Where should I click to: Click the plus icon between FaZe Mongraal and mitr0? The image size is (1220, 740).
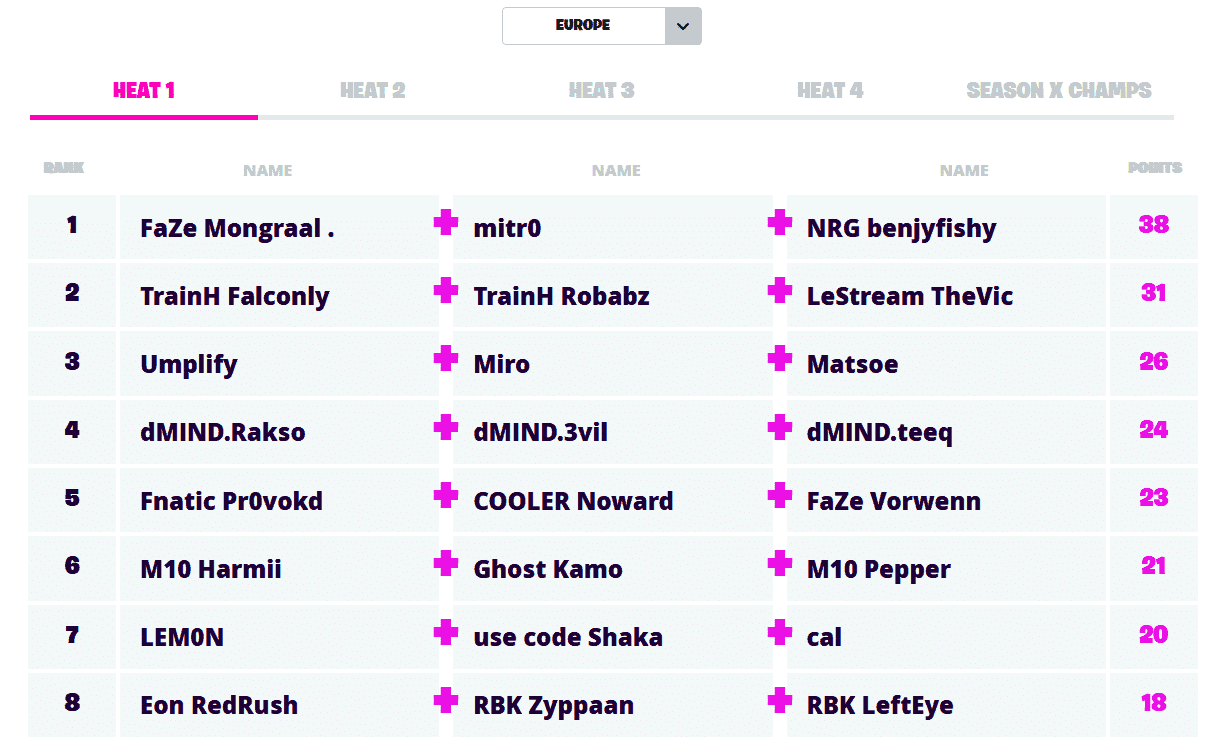[446, 223]
